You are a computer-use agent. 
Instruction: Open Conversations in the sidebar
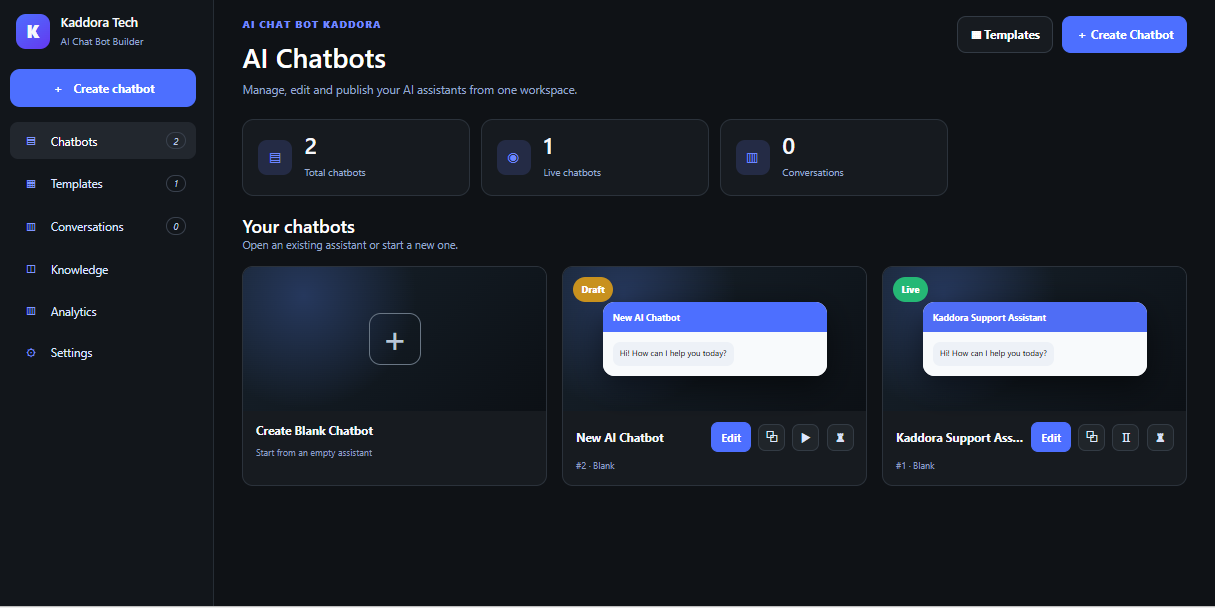point(103,227)
